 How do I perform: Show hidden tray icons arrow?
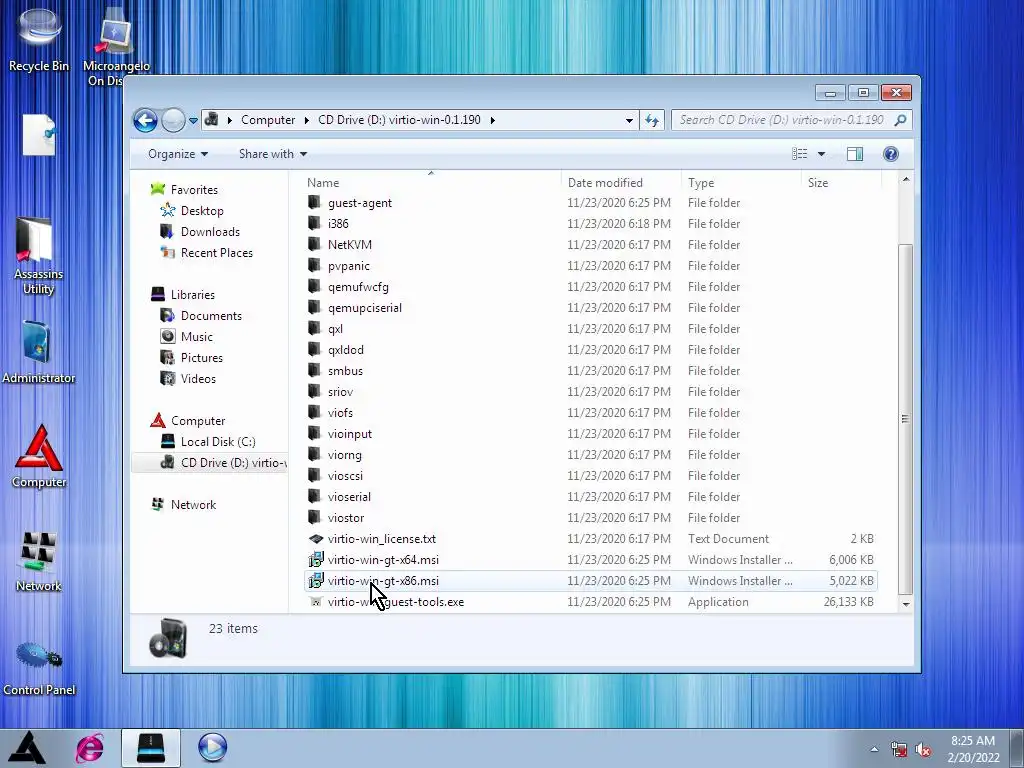874,750
